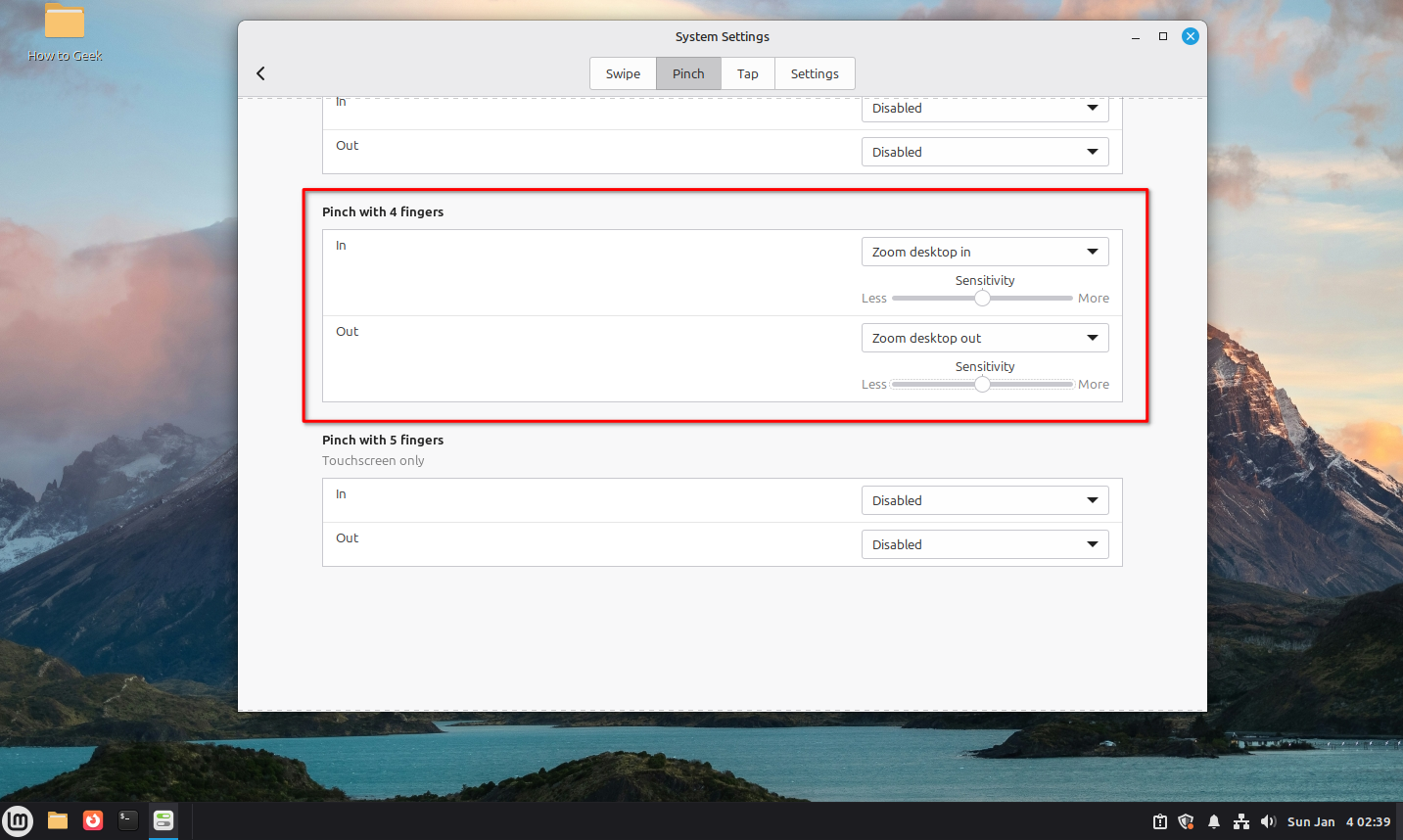
Task: Open the Linux Mint application menu
Action: [x=18, y=820]
